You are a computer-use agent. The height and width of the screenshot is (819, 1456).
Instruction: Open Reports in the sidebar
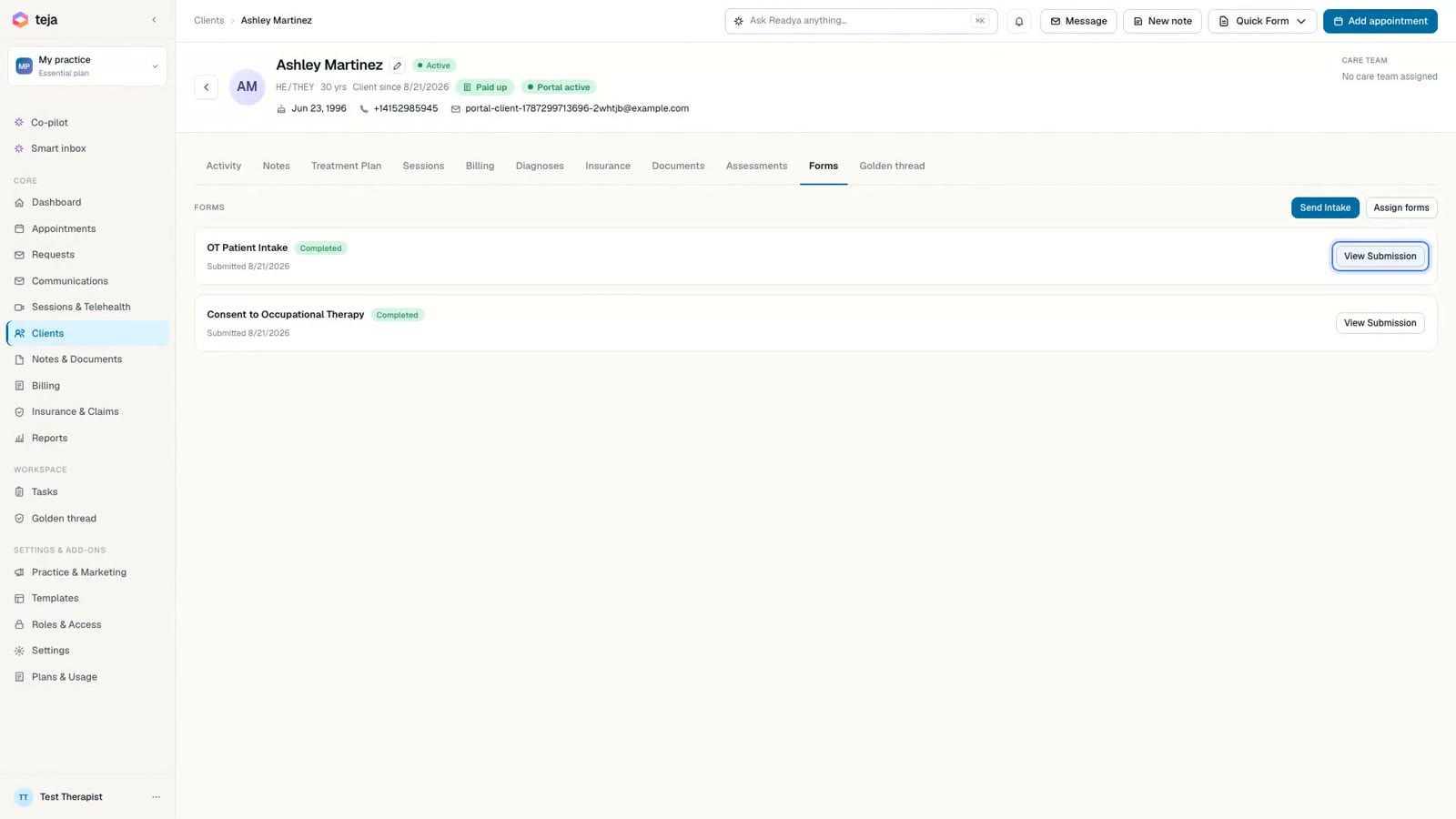[87, 438]
